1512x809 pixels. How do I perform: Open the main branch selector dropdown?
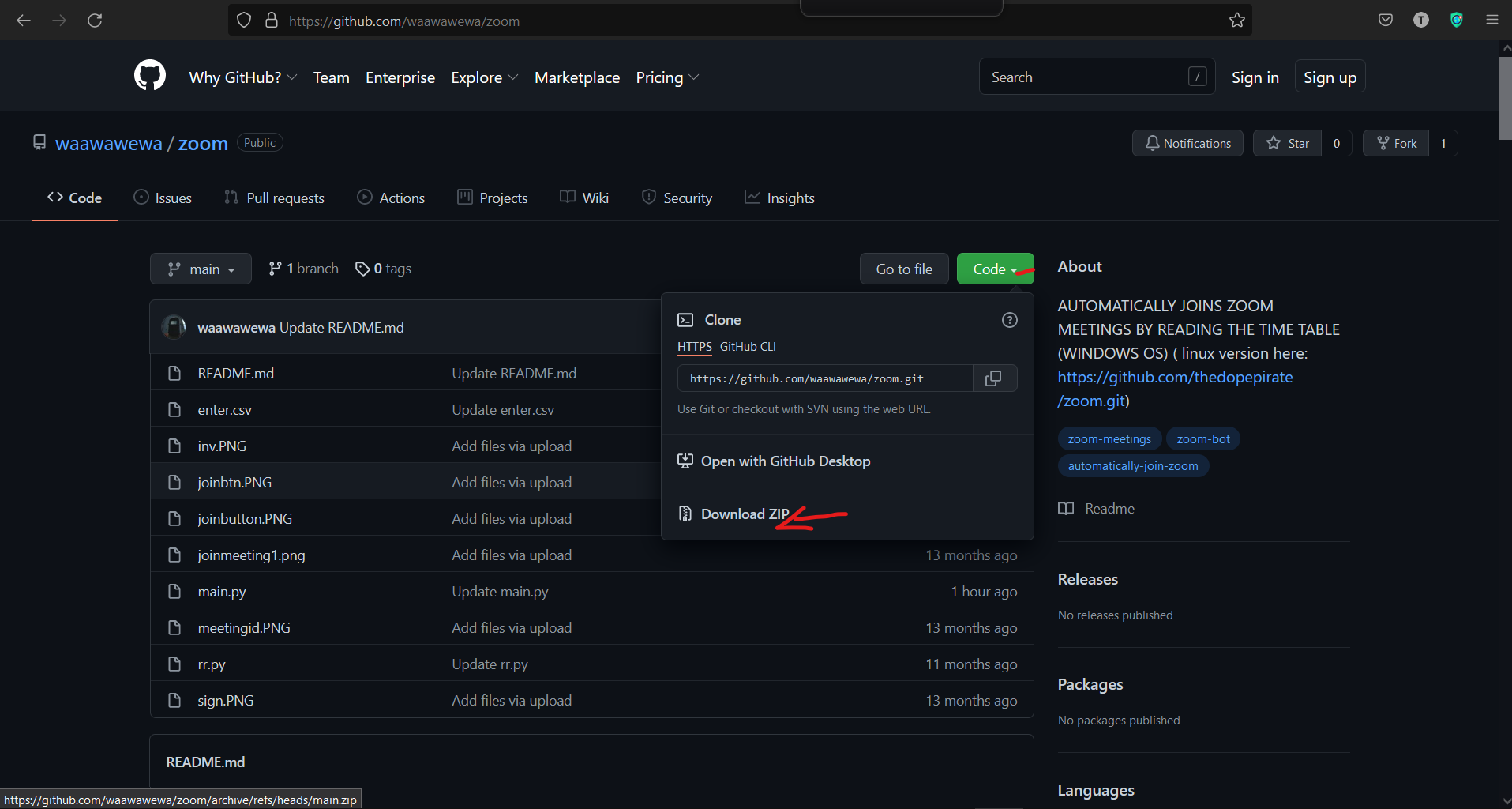[x=201, y=269]
